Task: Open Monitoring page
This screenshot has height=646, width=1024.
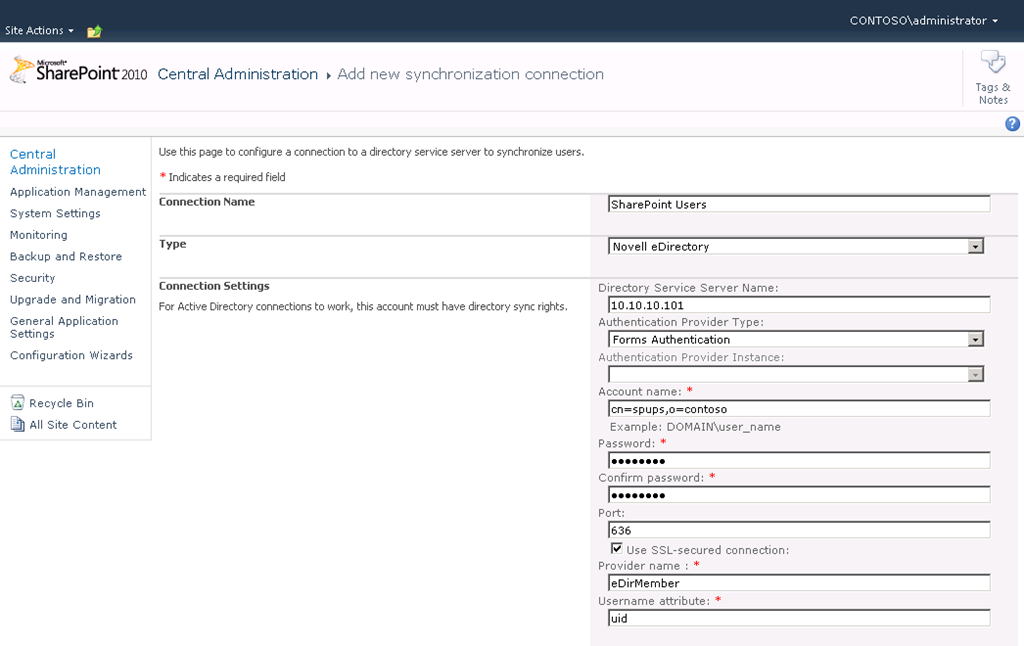Action: 39,235
